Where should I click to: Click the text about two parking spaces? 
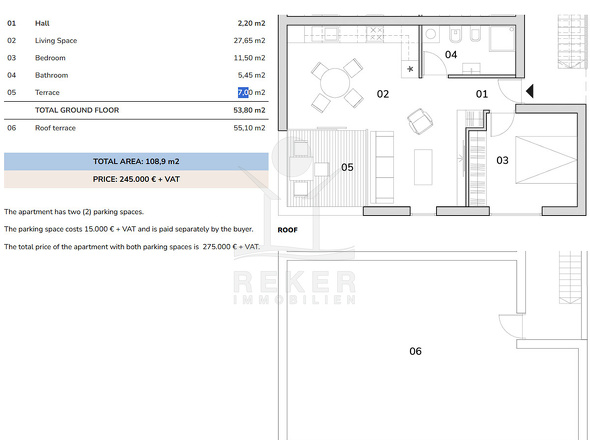[74, 212]
